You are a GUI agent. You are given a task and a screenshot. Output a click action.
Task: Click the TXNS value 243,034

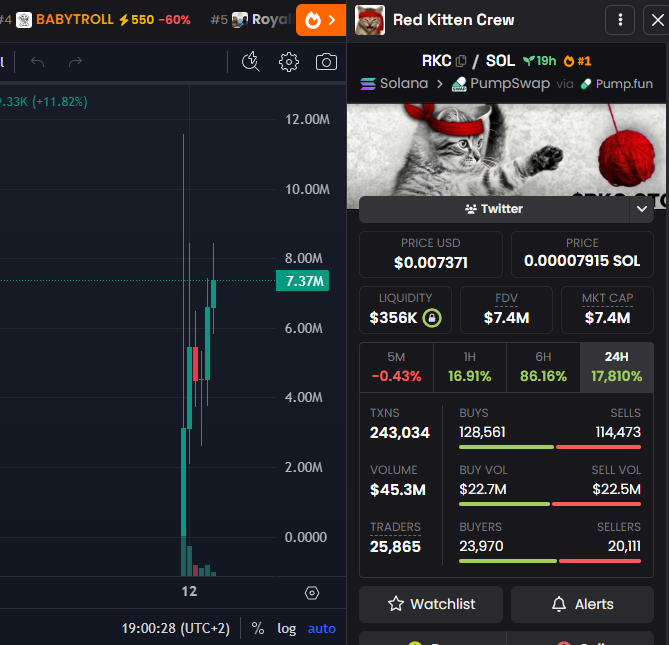point(400,433)
